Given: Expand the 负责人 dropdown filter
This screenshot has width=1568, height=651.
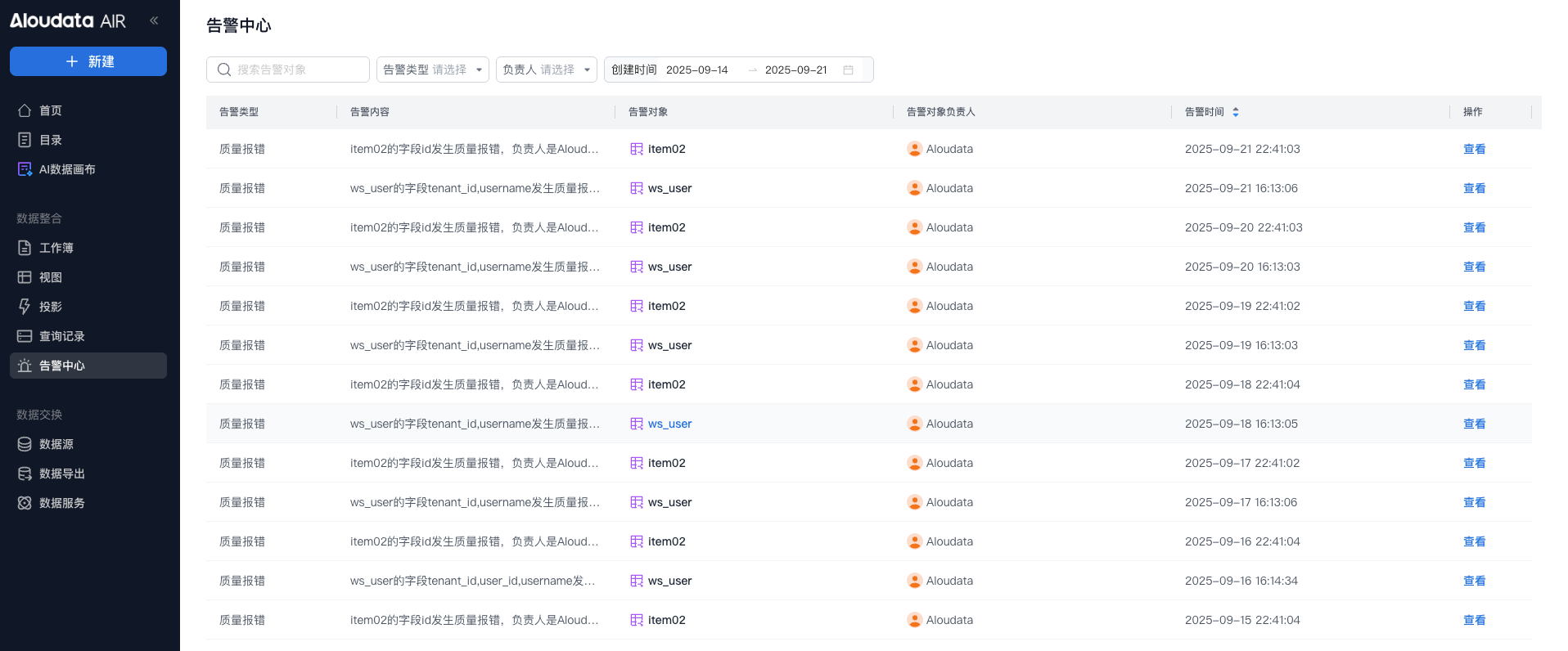Looking at the screenshot, I should click(546, 70).
